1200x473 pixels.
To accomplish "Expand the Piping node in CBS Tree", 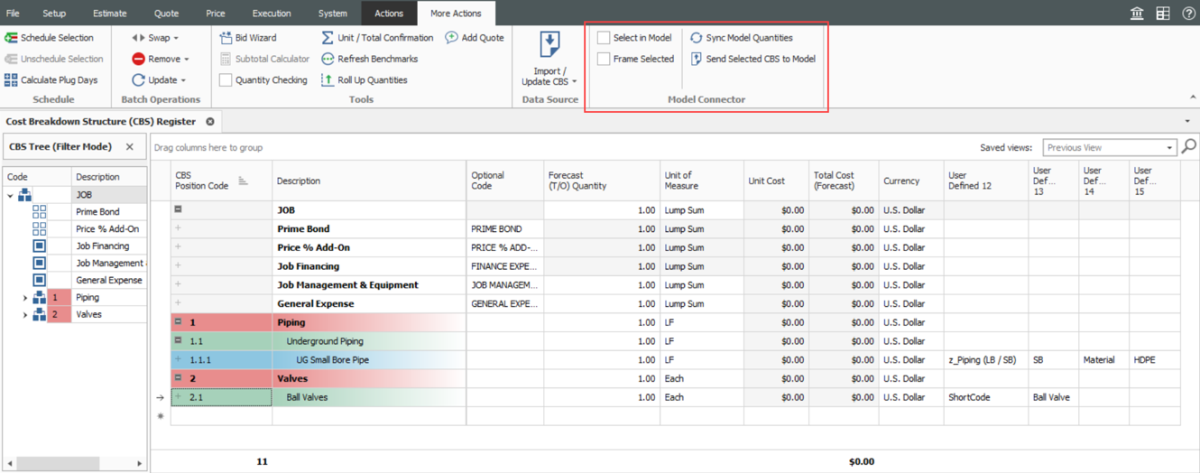I will tap(25, 298).
